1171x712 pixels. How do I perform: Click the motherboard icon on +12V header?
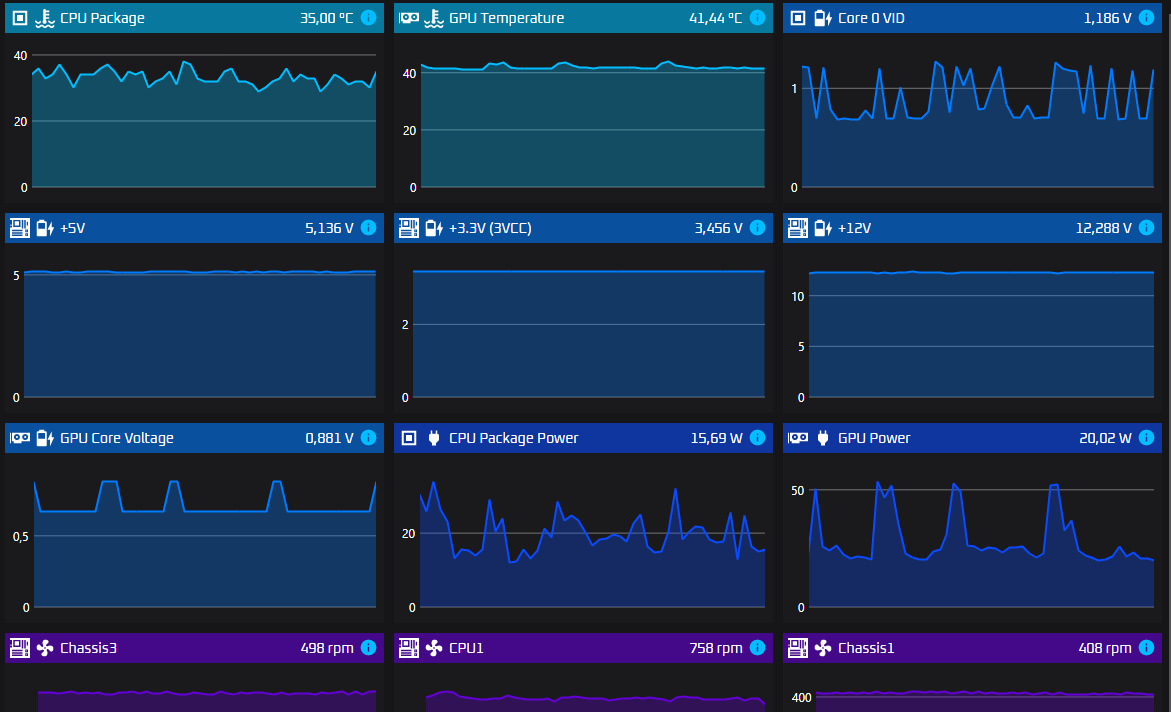[x=798, y=228]
